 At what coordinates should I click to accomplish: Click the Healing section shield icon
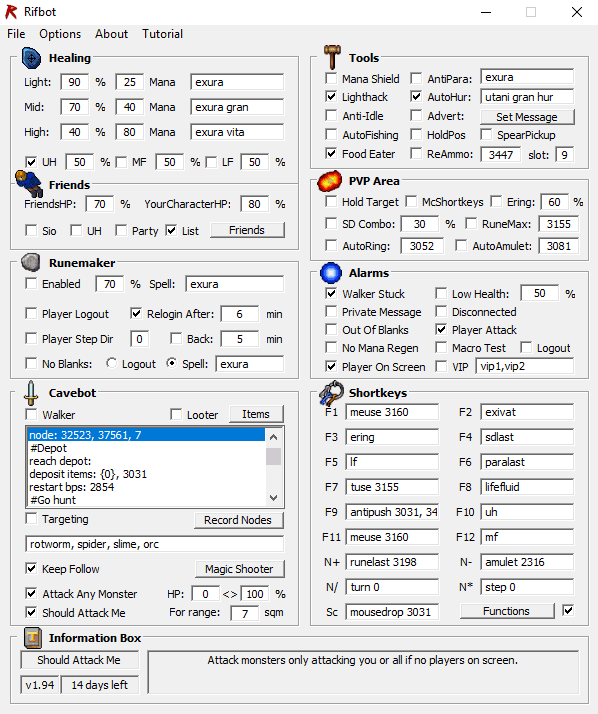31,58
